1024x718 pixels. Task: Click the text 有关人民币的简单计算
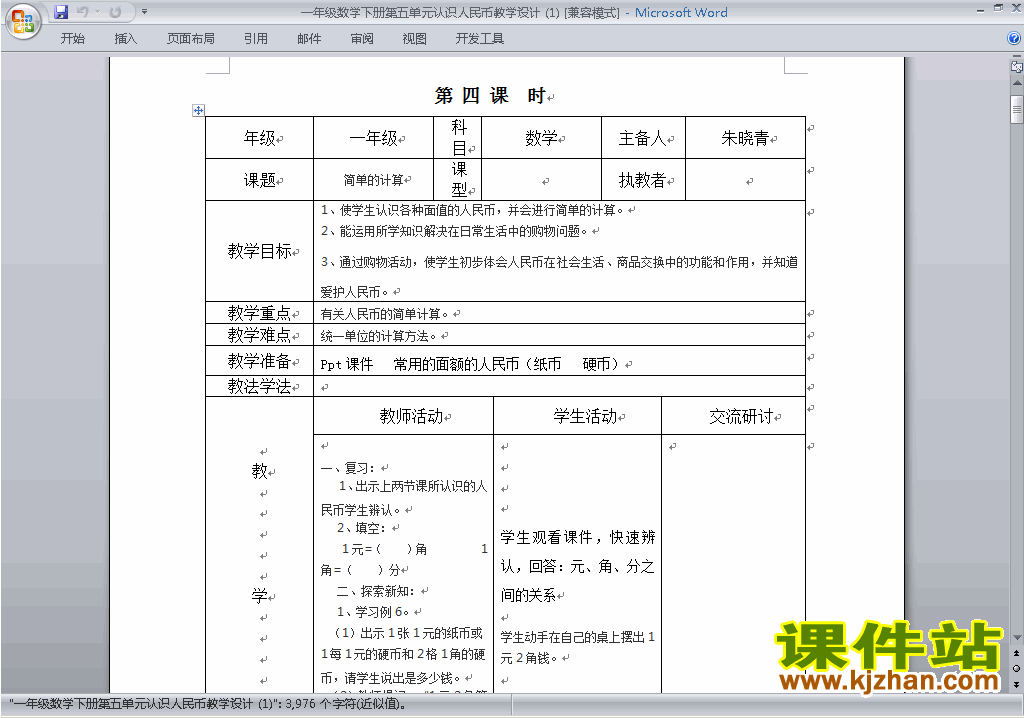coord(384,314)
